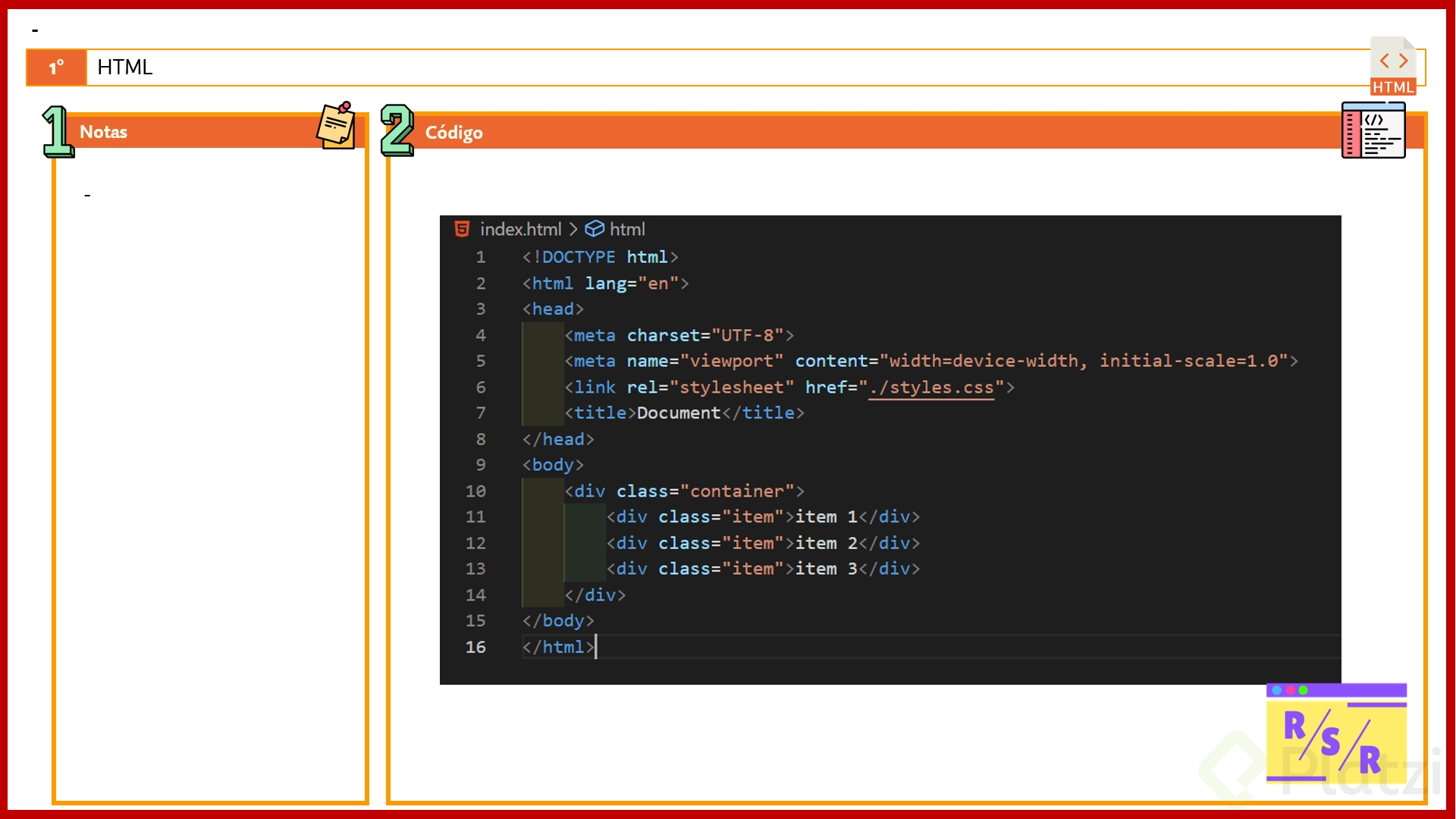
Task: Click the Notas header bar
Action: pos(197,132)
